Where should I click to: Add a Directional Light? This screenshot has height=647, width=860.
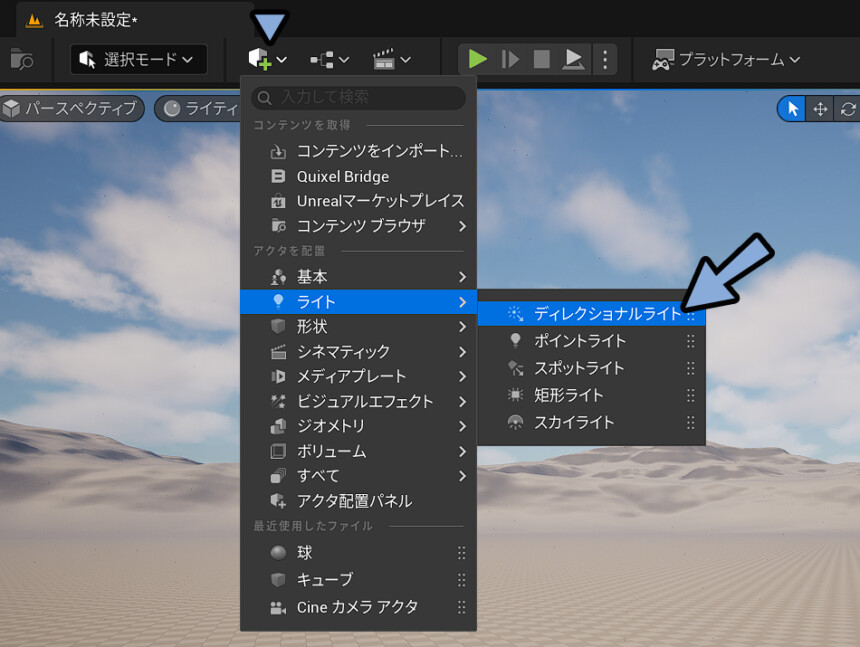tap(591, 314)
